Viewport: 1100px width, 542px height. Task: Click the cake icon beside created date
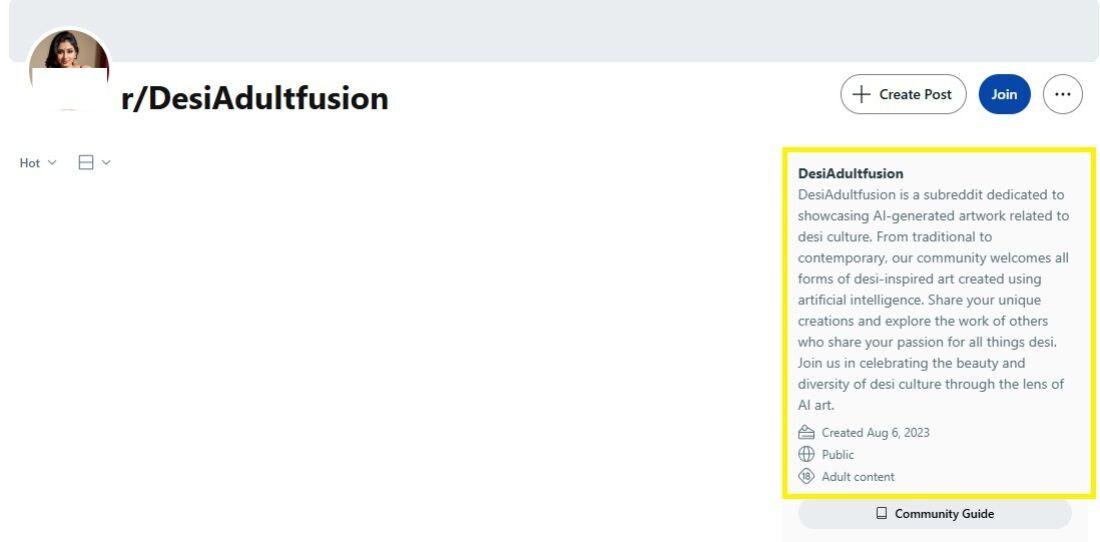tap(806, 433)
